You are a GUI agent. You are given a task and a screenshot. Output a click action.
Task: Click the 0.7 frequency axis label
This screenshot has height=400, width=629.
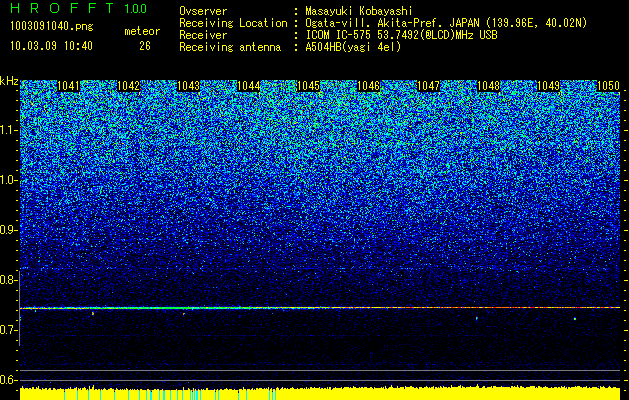click(8, 330)
